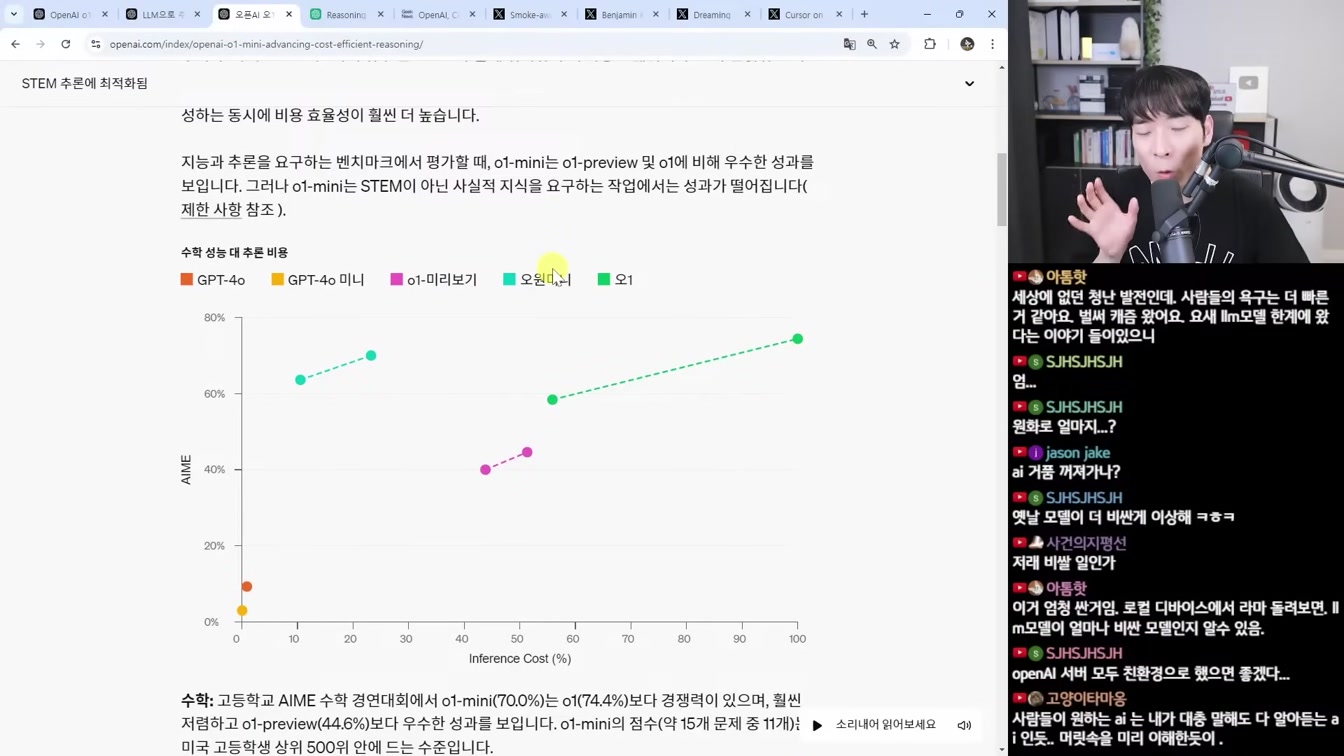Close the active 오픈AI tab
The width and height of the screenshot is (1344, 756).
(x=289, y=15)
